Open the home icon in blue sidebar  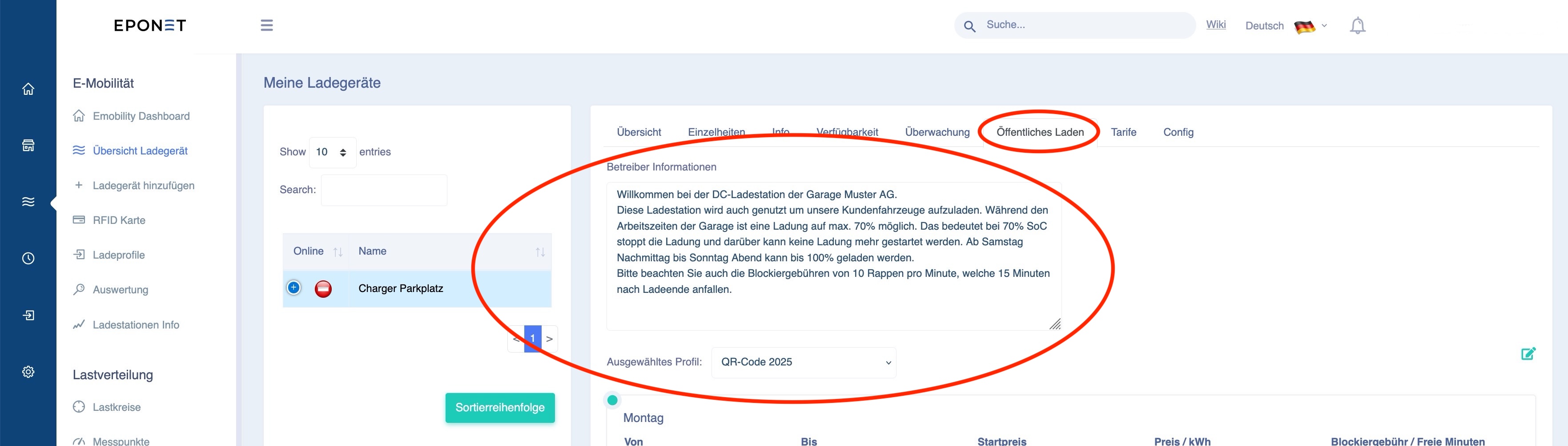(28, 89)
